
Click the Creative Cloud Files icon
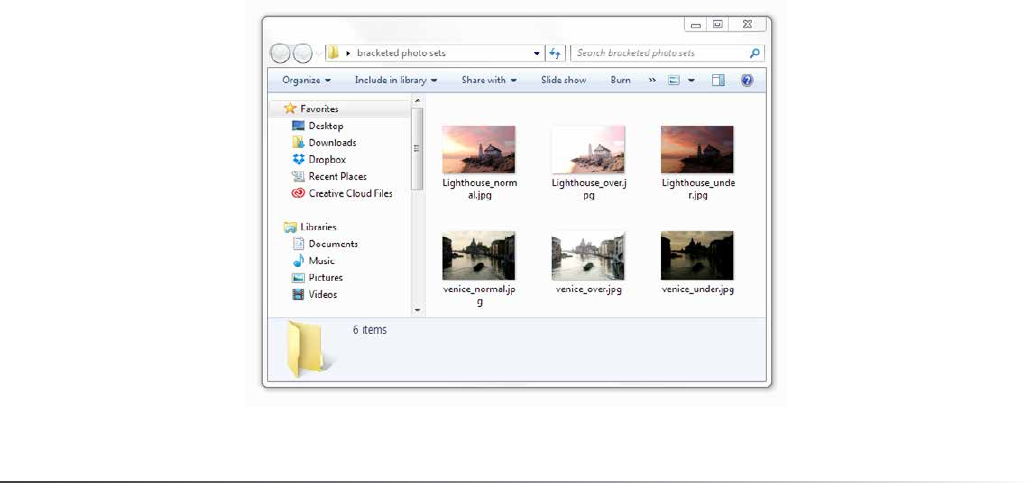point(298,193)
